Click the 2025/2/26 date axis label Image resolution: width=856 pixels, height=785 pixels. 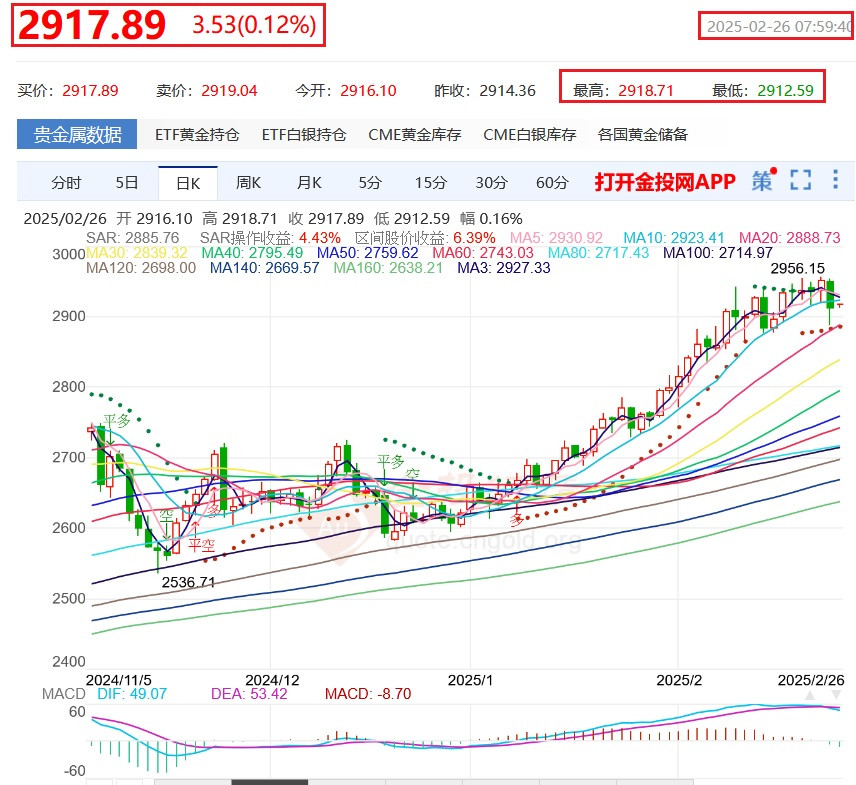click(x=811, y=680)
